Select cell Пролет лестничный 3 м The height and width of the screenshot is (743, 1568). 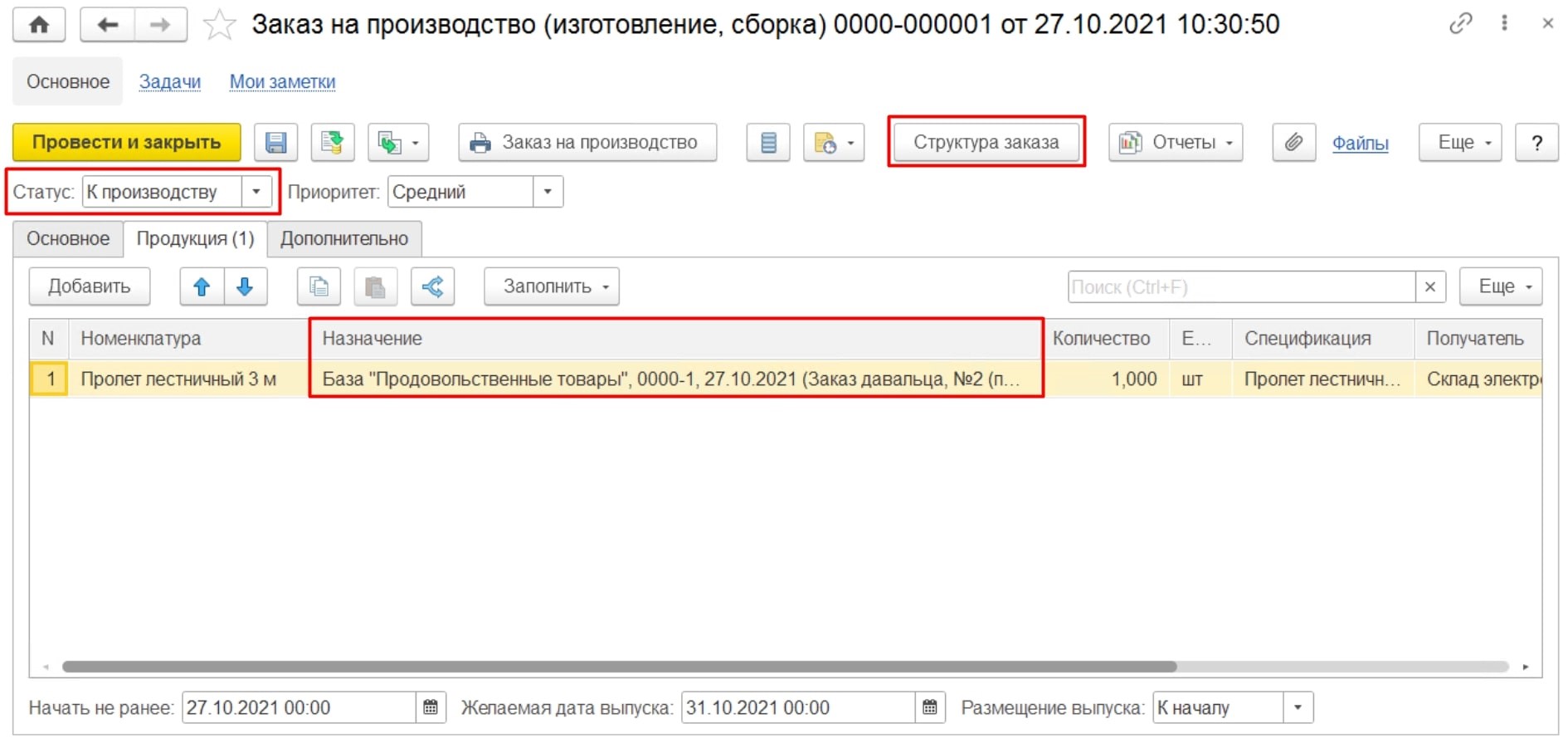tap(188, 379)
